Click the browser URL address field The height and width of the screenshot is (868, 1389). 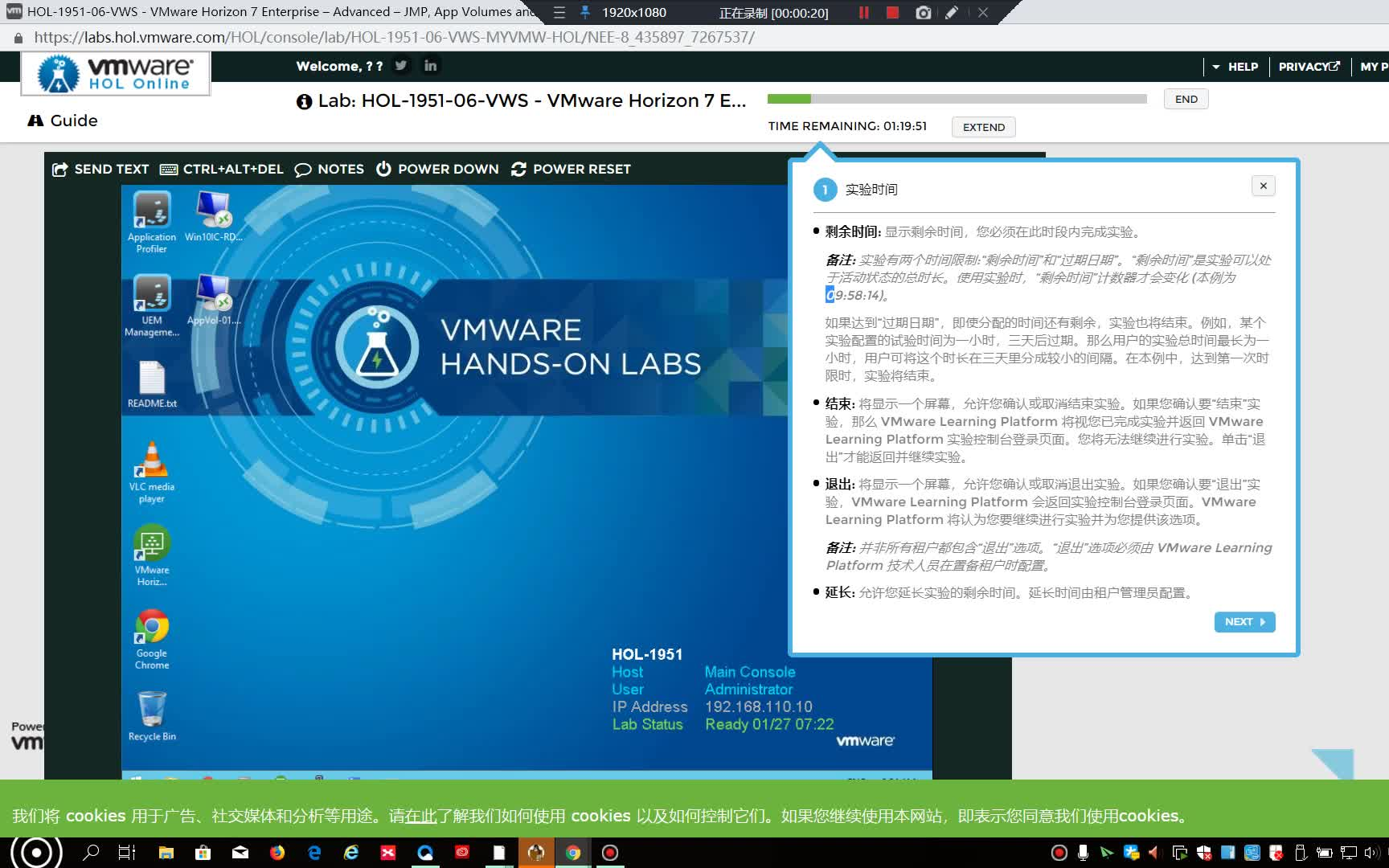point(394,37)
